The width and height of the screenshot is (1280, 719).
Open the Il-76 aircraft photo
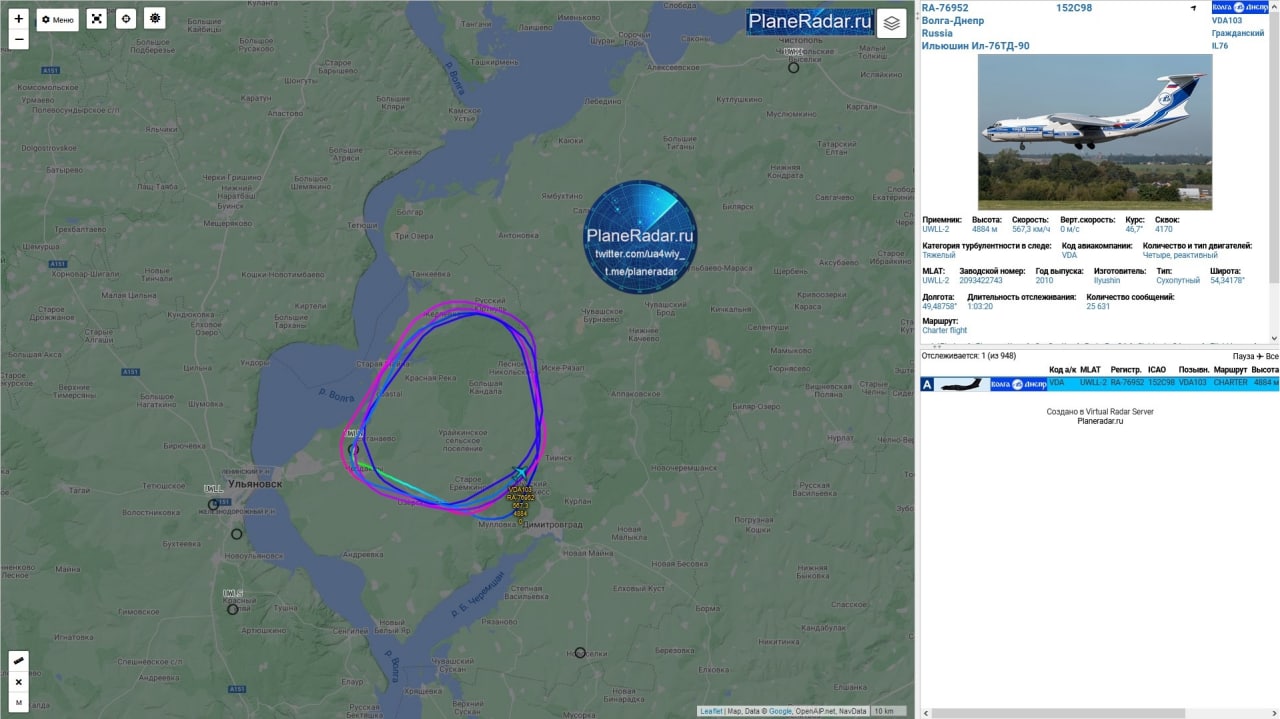click(x=1095, y=132)
